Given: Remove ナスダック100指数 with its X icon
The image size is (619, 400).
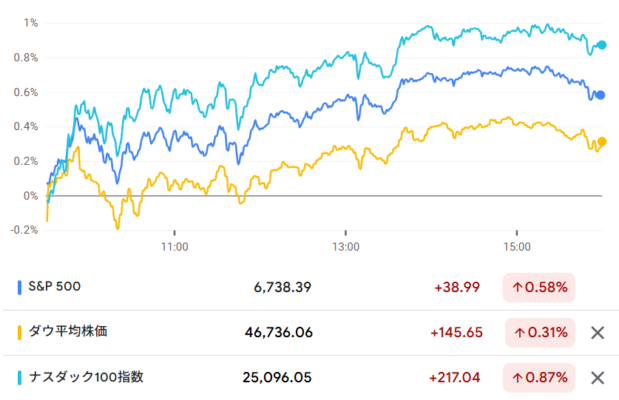Looking at the screenshot, I should point(596,377).
